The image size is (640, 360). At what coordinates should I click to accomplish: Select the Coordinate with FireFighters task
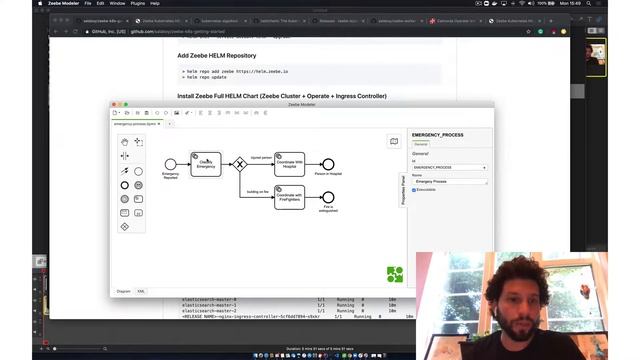[x=289, y=198]
